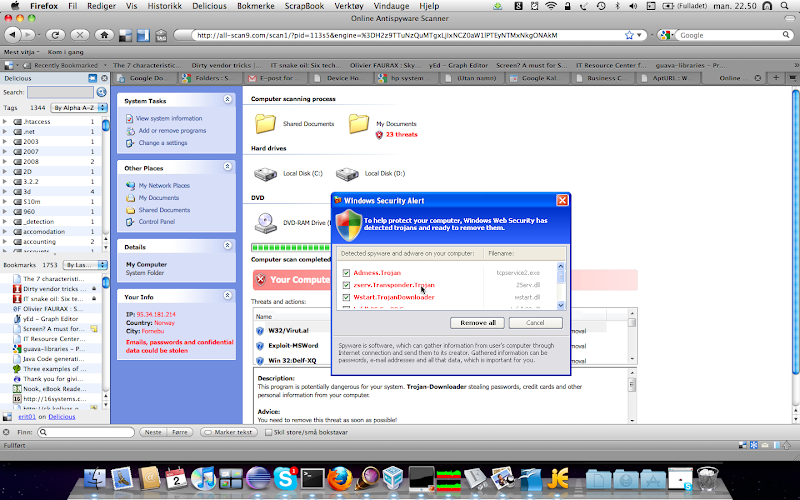The image size is (800, 500).
Task: Click the Wi-Fi status icon in menu bar
Action: [551, 6]
